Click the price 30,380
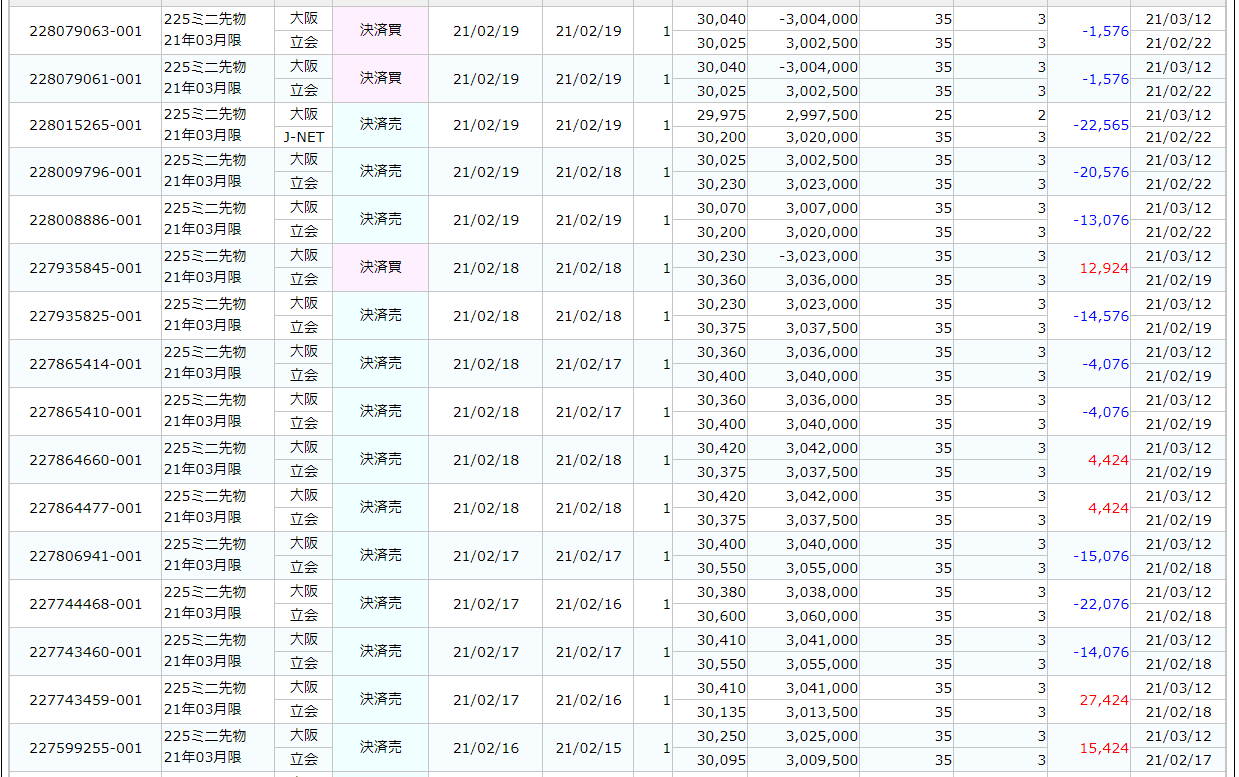This screenshot has height=777, width=1239. point(721,592)
